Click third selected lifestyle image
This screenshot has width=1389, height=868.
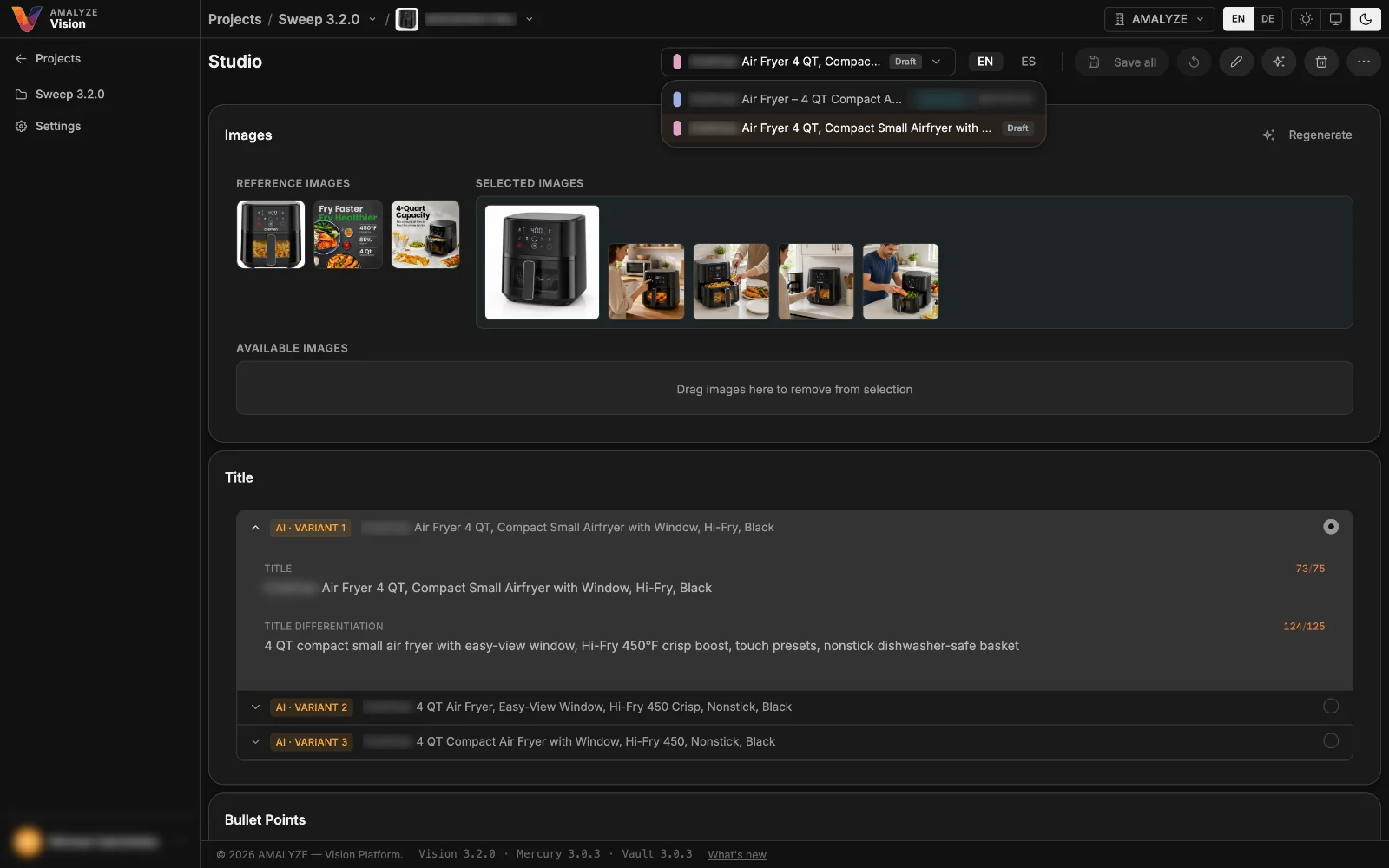point(731,281)
